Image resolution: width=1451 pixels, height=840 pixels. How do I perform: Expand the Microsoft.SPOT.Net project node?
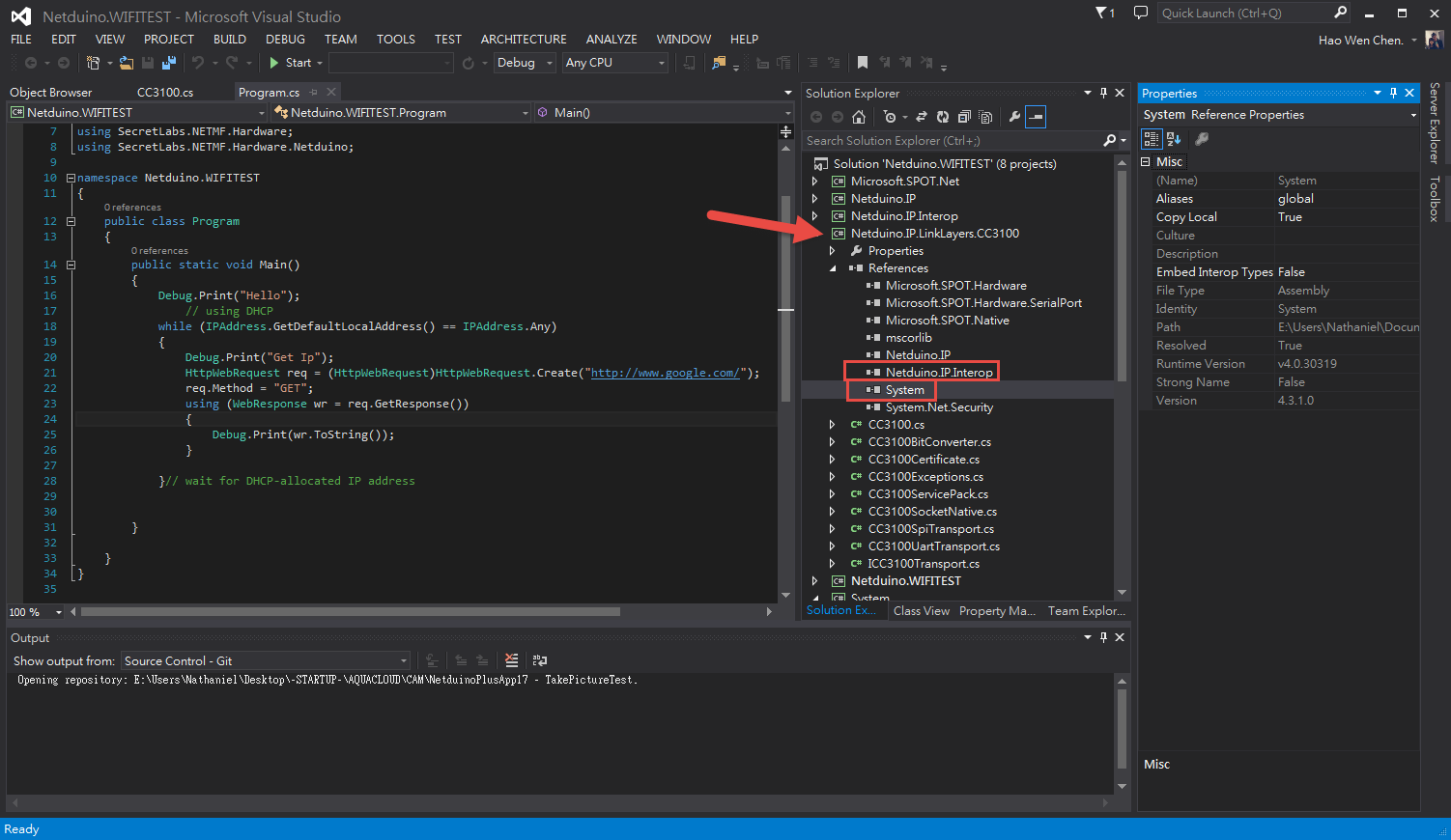tap(814, 182)
